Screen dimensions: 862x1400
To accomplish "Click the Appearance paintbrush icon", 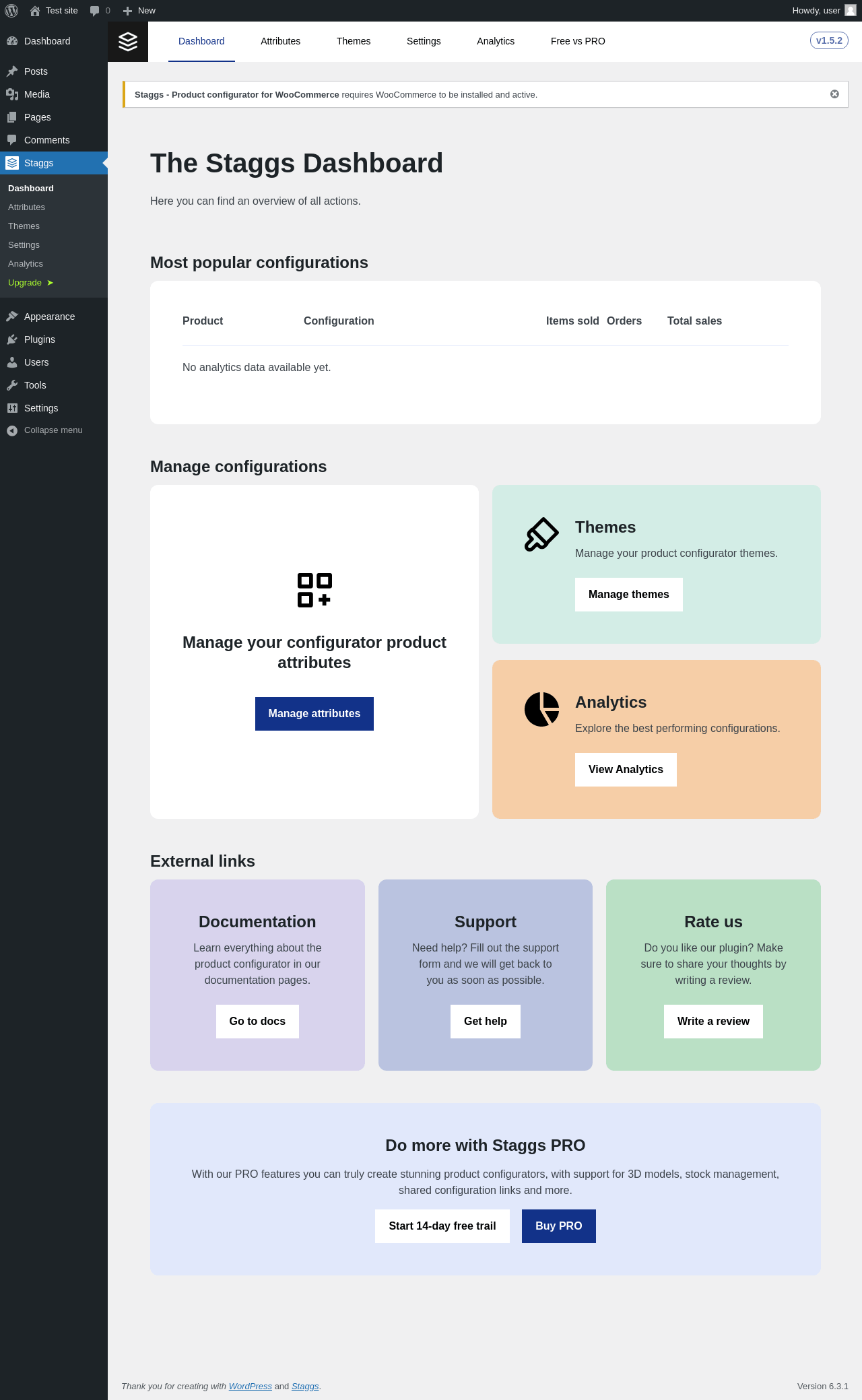I will coord(12,316).
